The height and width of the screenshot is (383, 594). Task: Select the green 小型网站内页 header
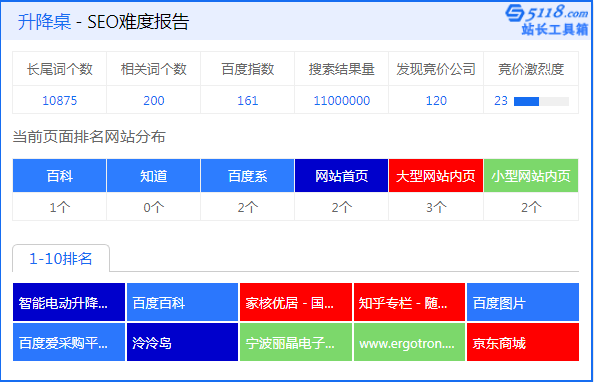point(531,176)
